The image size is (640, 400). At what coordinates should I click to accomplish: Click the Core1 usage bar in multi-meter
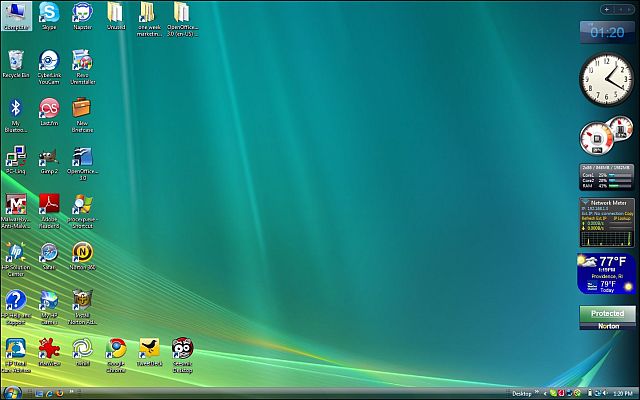[x=620, y=175]
